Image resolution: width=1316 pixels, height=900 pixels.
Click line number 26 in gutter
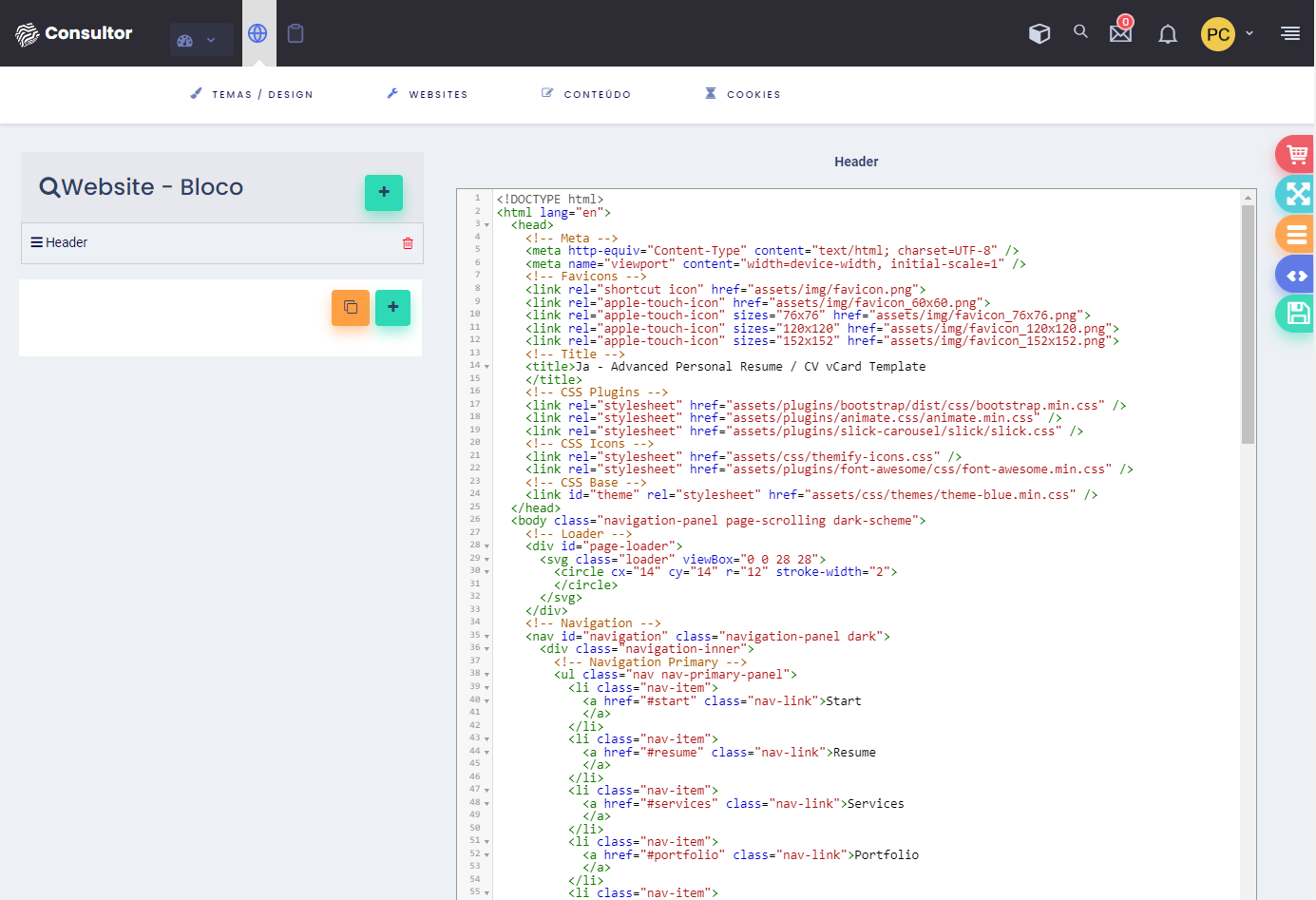click(475, 520)
